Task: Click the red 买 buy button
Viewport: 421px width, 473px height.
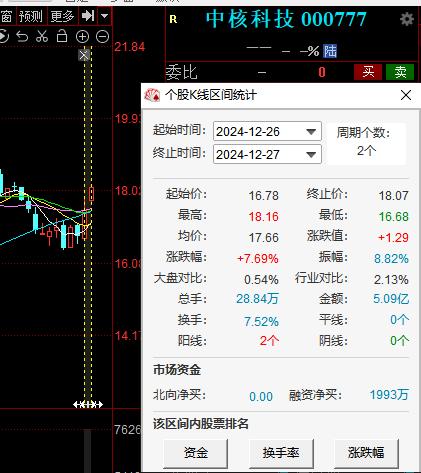Action: tap(368, 72)
